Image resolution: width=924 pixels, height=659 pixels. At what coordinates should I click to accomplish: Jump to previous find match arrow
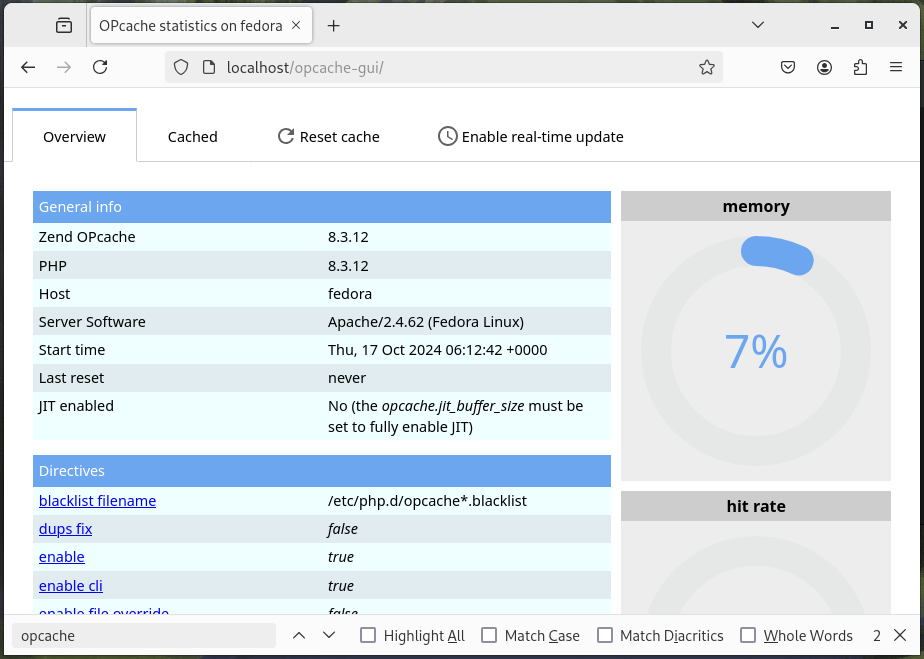[x=299, y=635]
